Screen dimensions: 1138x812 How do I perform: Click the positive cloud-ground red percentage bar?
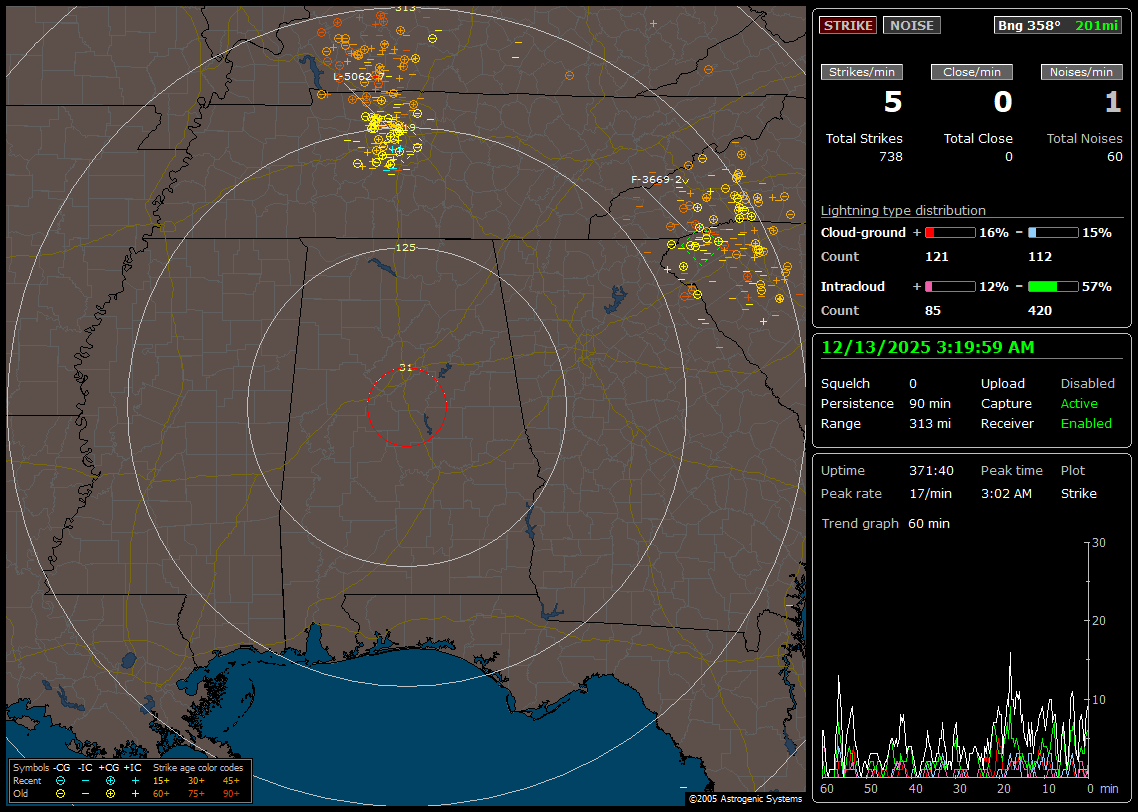pyautogui.click(x=949, y=232)
